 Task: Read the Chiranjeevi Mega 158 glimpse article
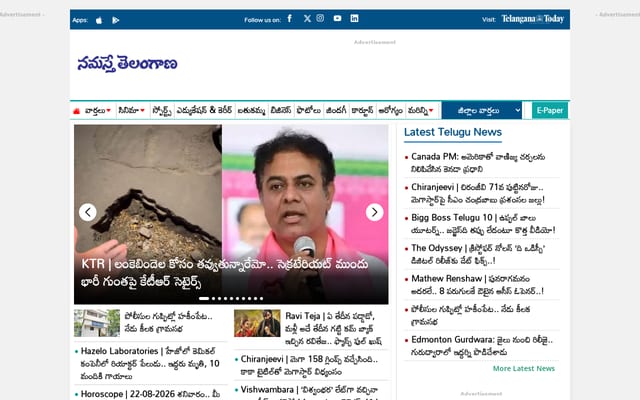coord(309,365)
